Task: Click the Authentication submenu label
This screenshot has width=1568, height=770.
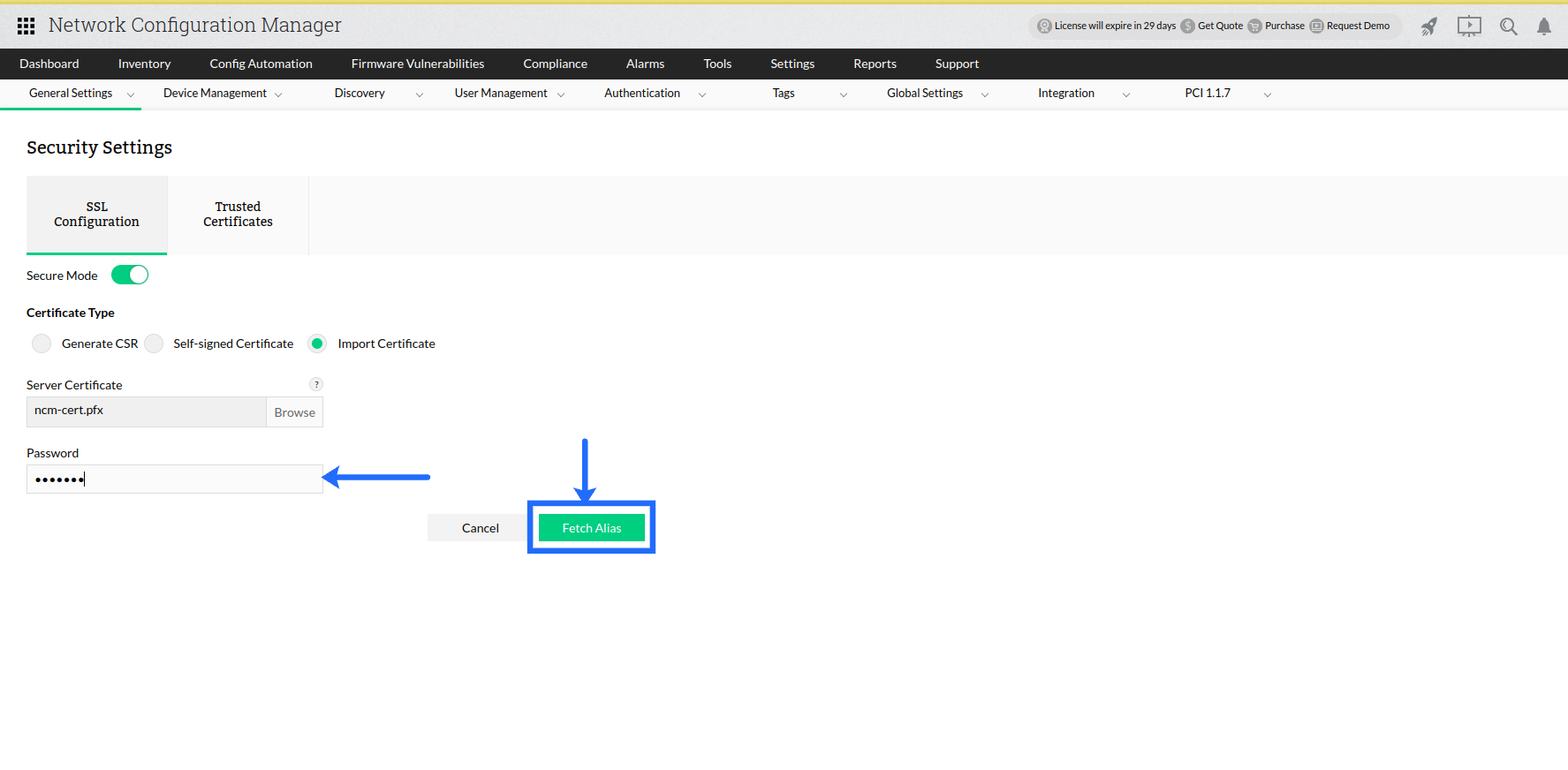Action: pos(642,93)
